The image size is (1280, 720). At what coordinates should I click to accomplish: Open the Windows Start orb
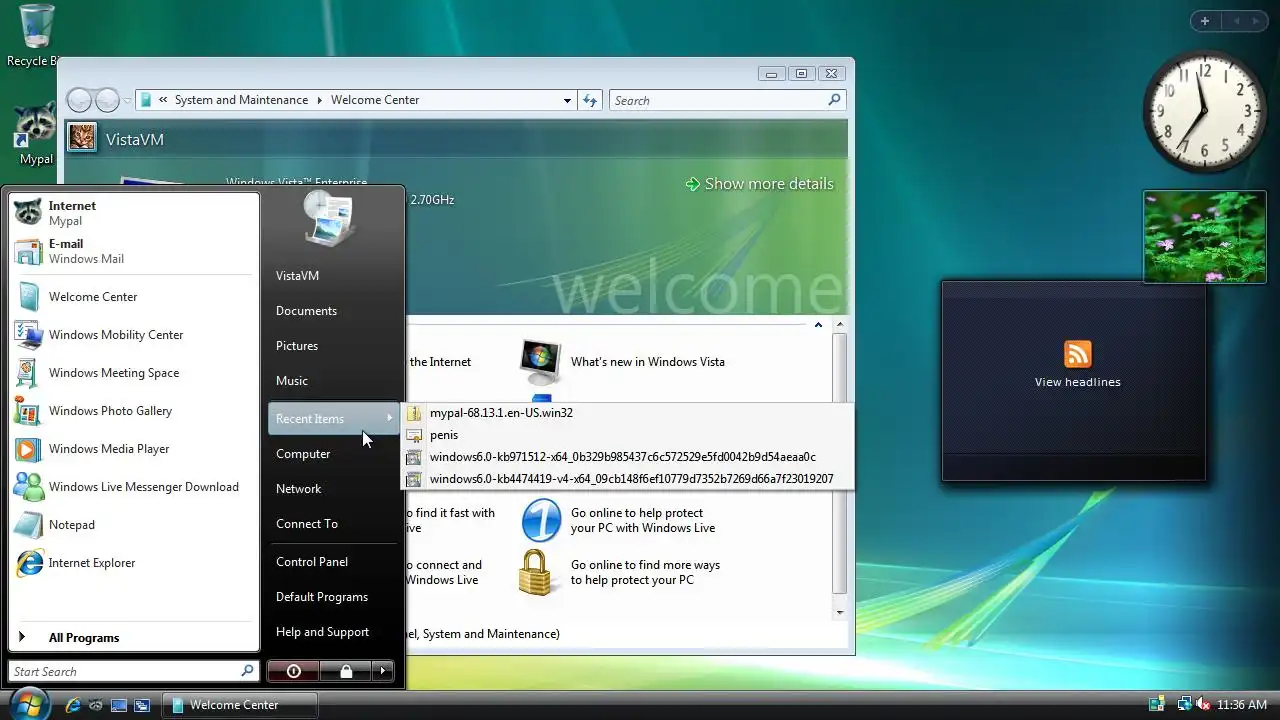click(29, 703)
